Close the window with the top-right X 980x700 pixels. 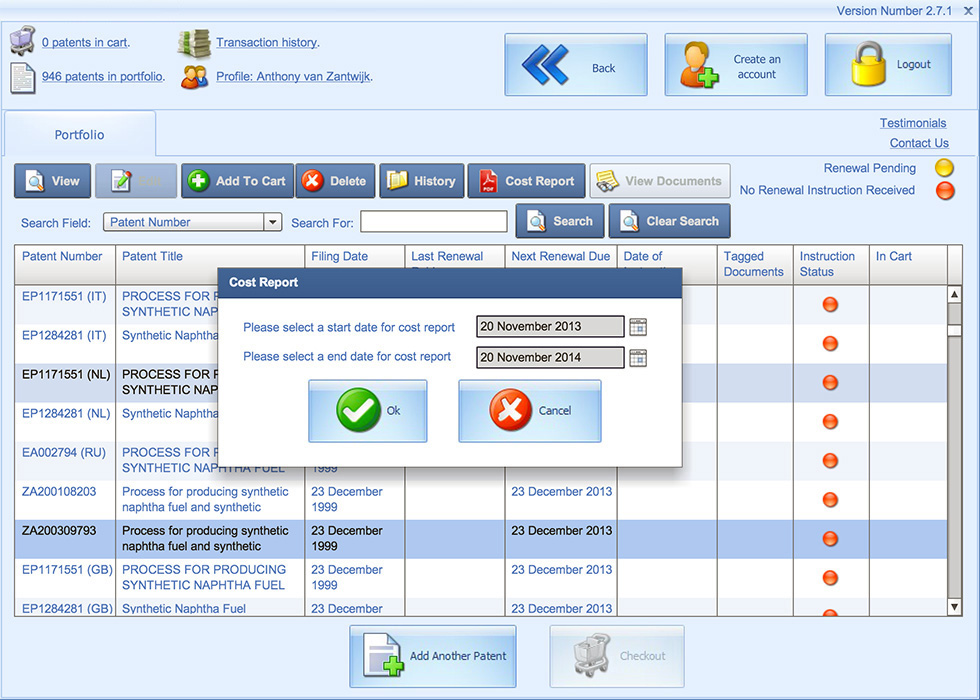pos(968,11)
